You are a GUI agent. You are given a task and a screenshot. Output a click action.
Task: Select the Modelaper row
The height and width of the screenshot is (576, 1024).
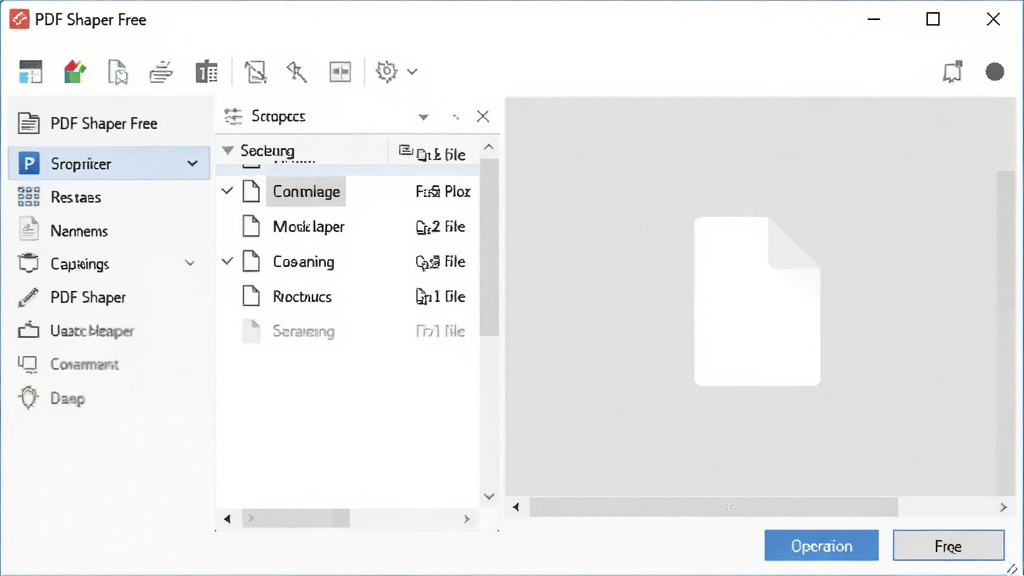(348, 227)
